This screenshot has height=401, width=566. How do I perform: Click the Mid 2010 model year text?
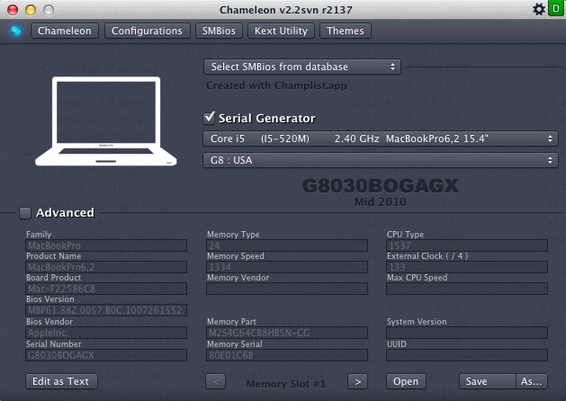point(380,202)
